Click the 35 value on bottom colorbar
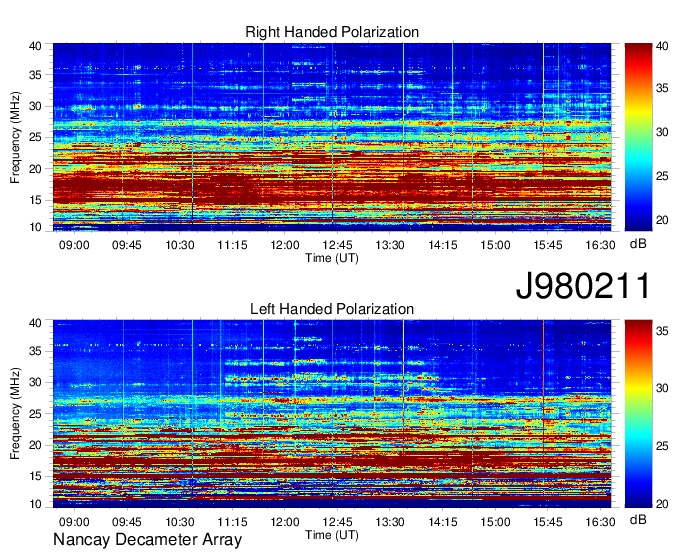The image size is (680, 552). [x=662, y=331]
